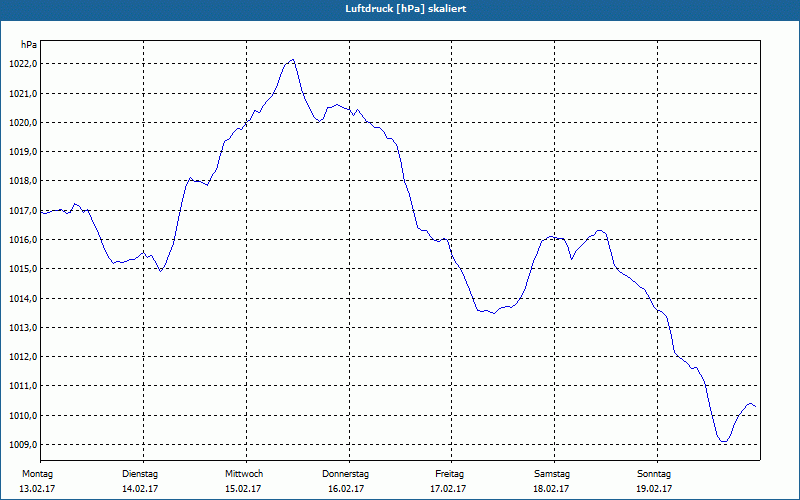800x500 pixels.
Task: Select the 1012,0 axis value
Action: (x=23, y=357)
